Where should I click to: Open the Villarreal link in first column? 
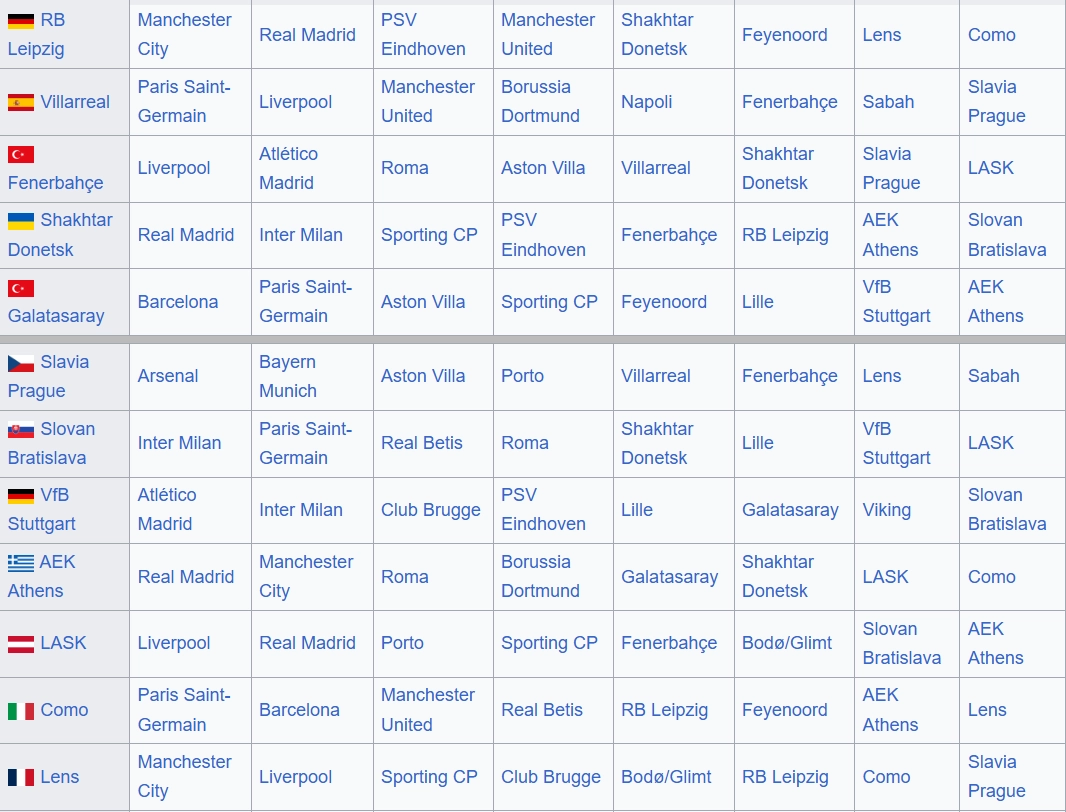[x=75, y=102]
